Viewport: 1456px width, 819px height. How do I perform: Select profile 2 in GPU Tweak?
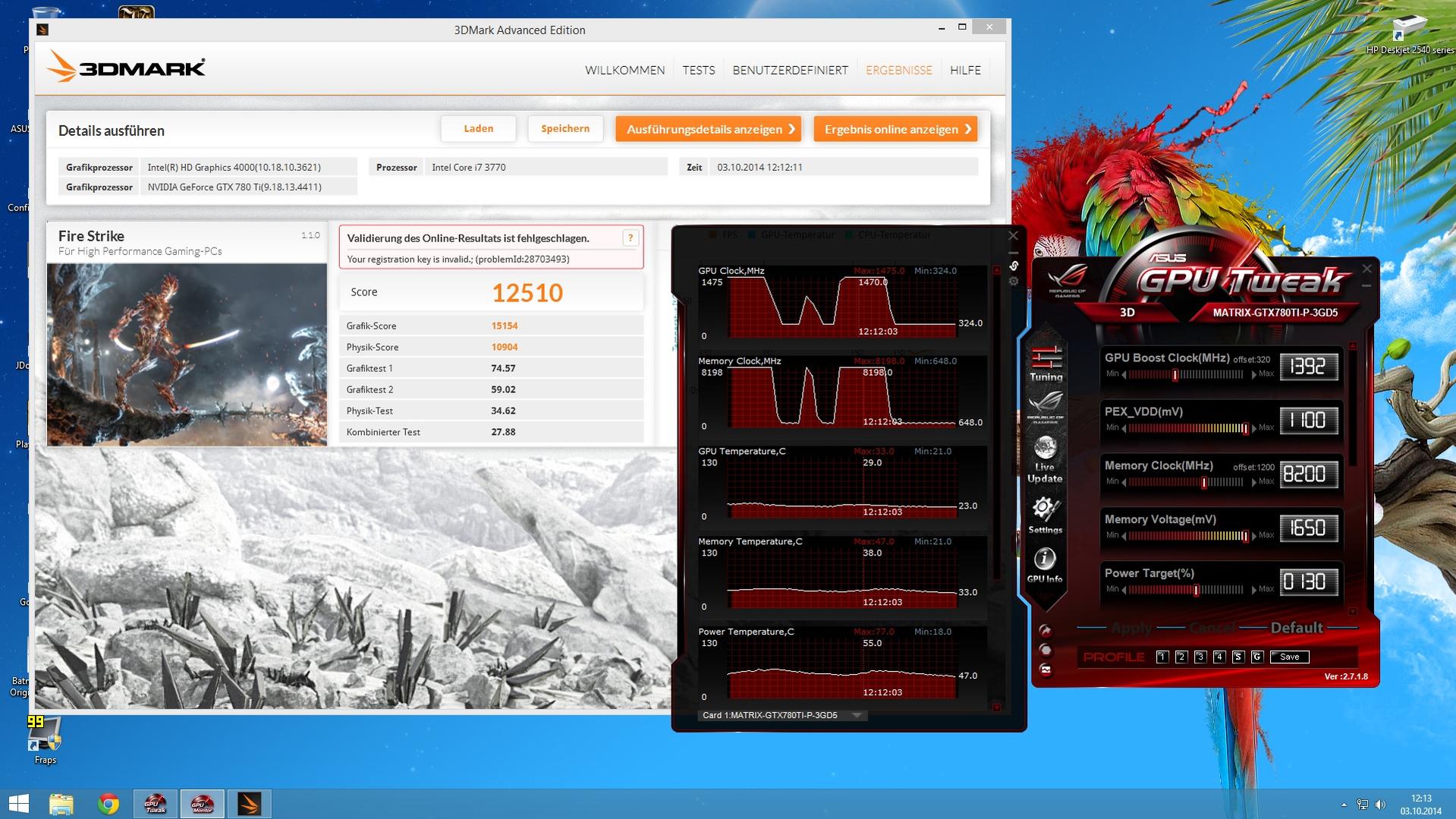pos(1181,657)
